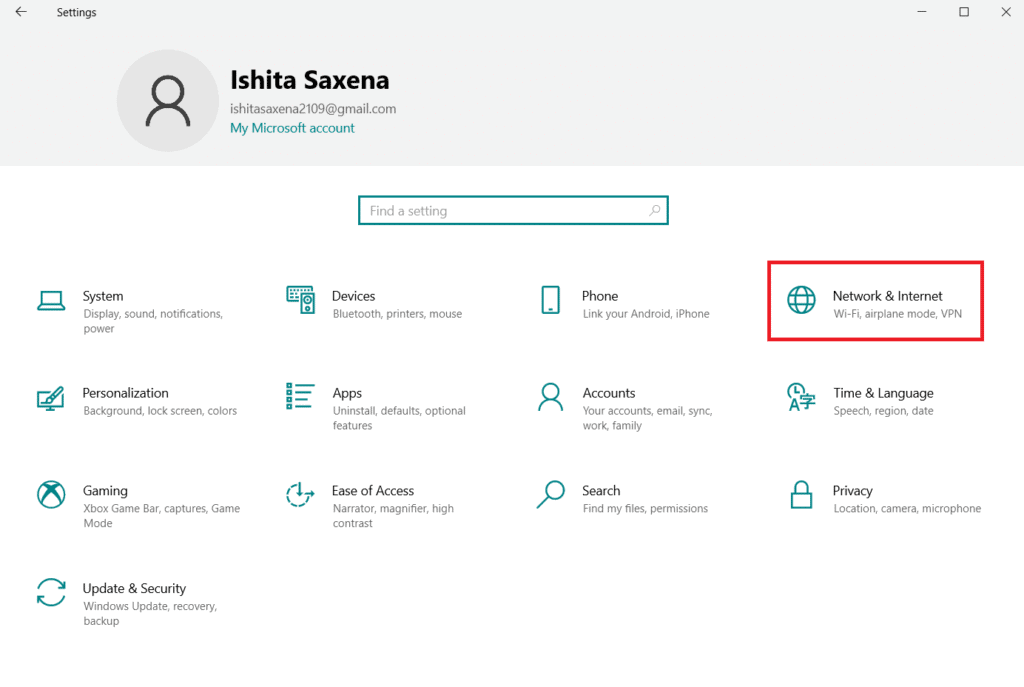Click the Update & Security refresh icon
1024x687 pixels.
(x=50, y=592)
